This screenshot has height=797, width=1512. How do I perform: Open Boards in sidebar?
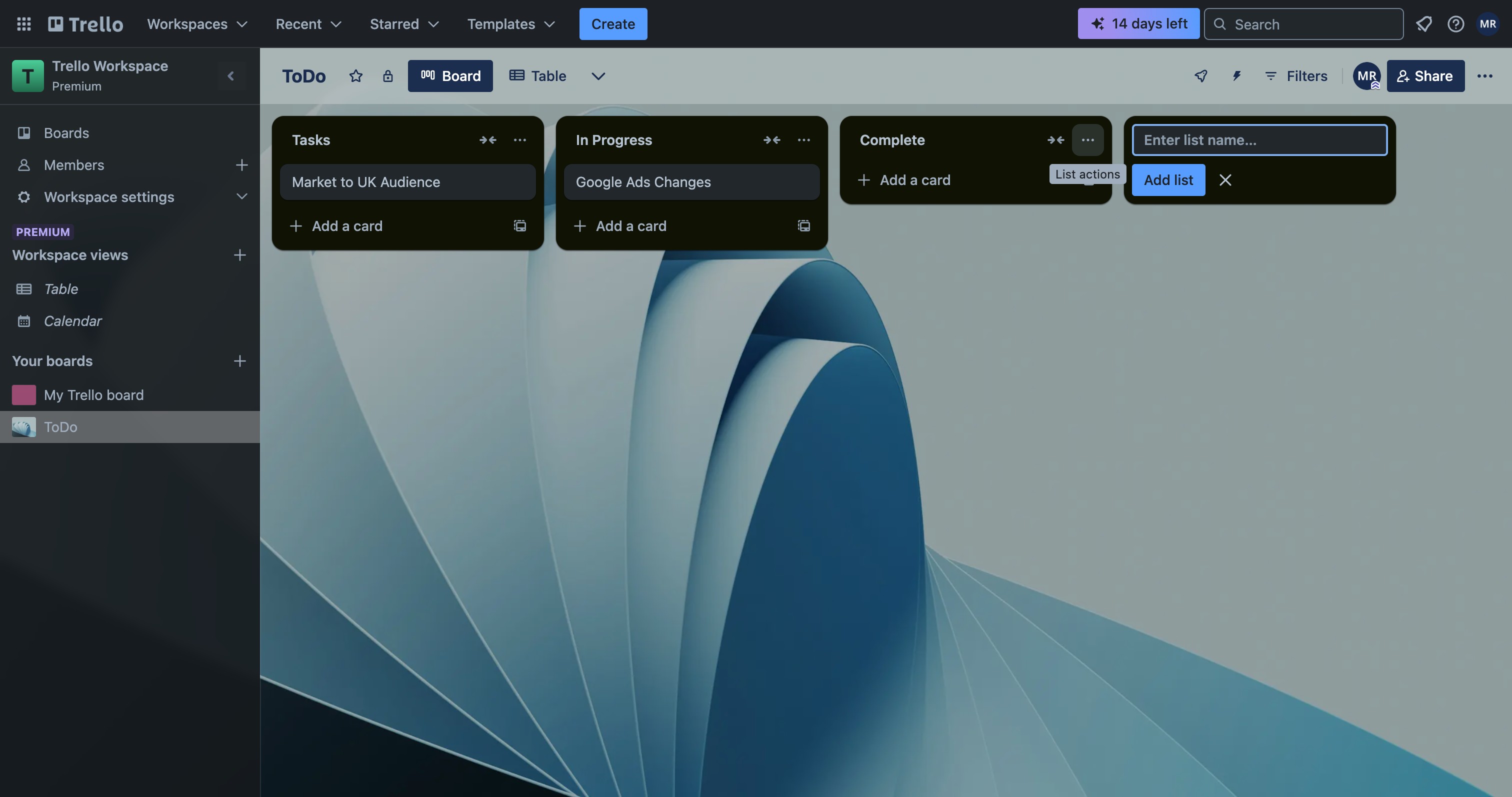pyautogui.click(x=129, y=133)
